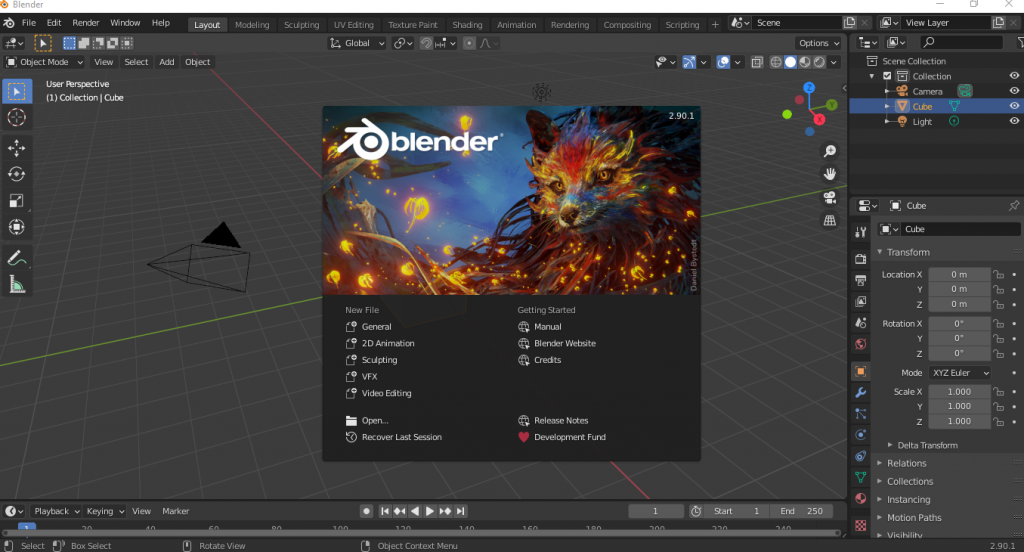Click the zoom view magnifier icon
The image size is (1024, 552).
(829, 151)
